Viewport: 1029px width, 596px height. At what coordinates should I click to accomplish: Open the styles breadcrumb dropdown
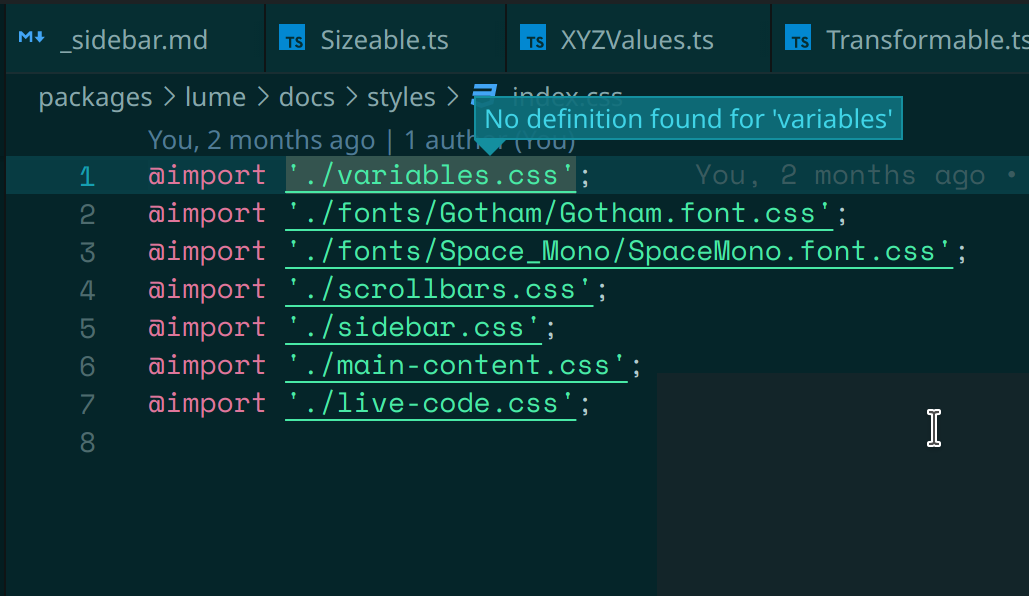pos(401,97)
